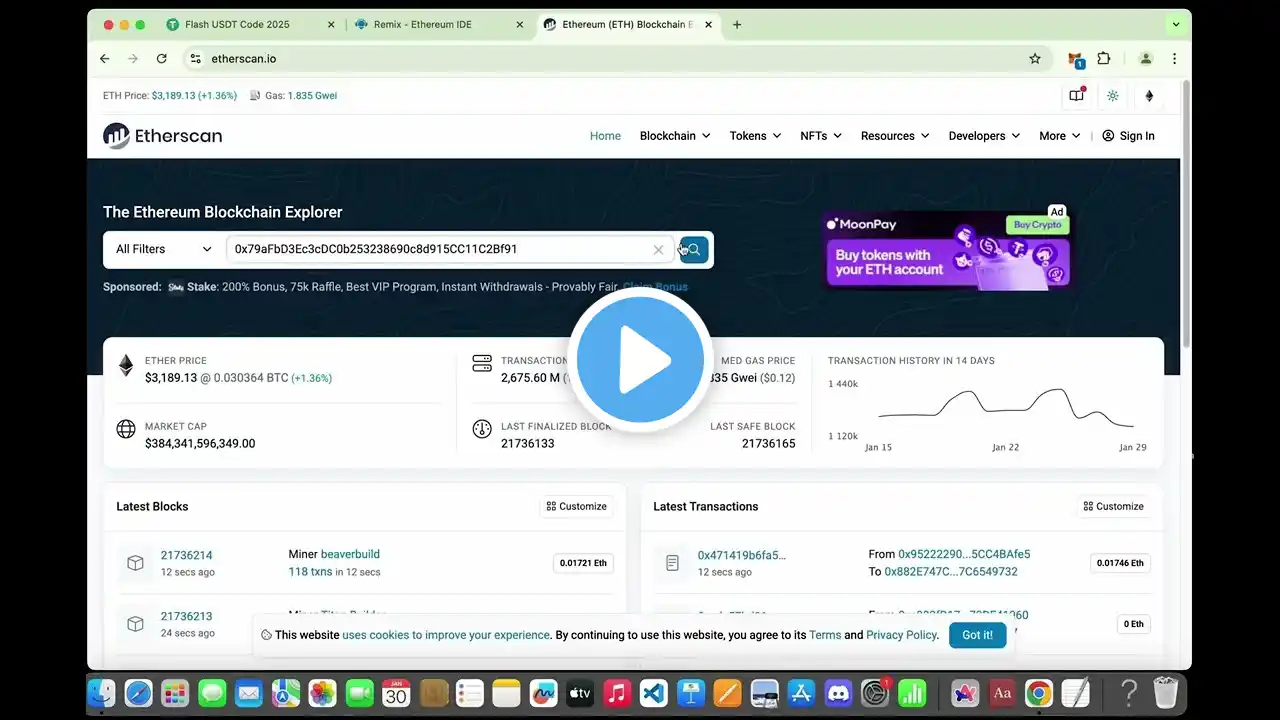Open the Resources dropdown
1280x720 pixels.
895,136
